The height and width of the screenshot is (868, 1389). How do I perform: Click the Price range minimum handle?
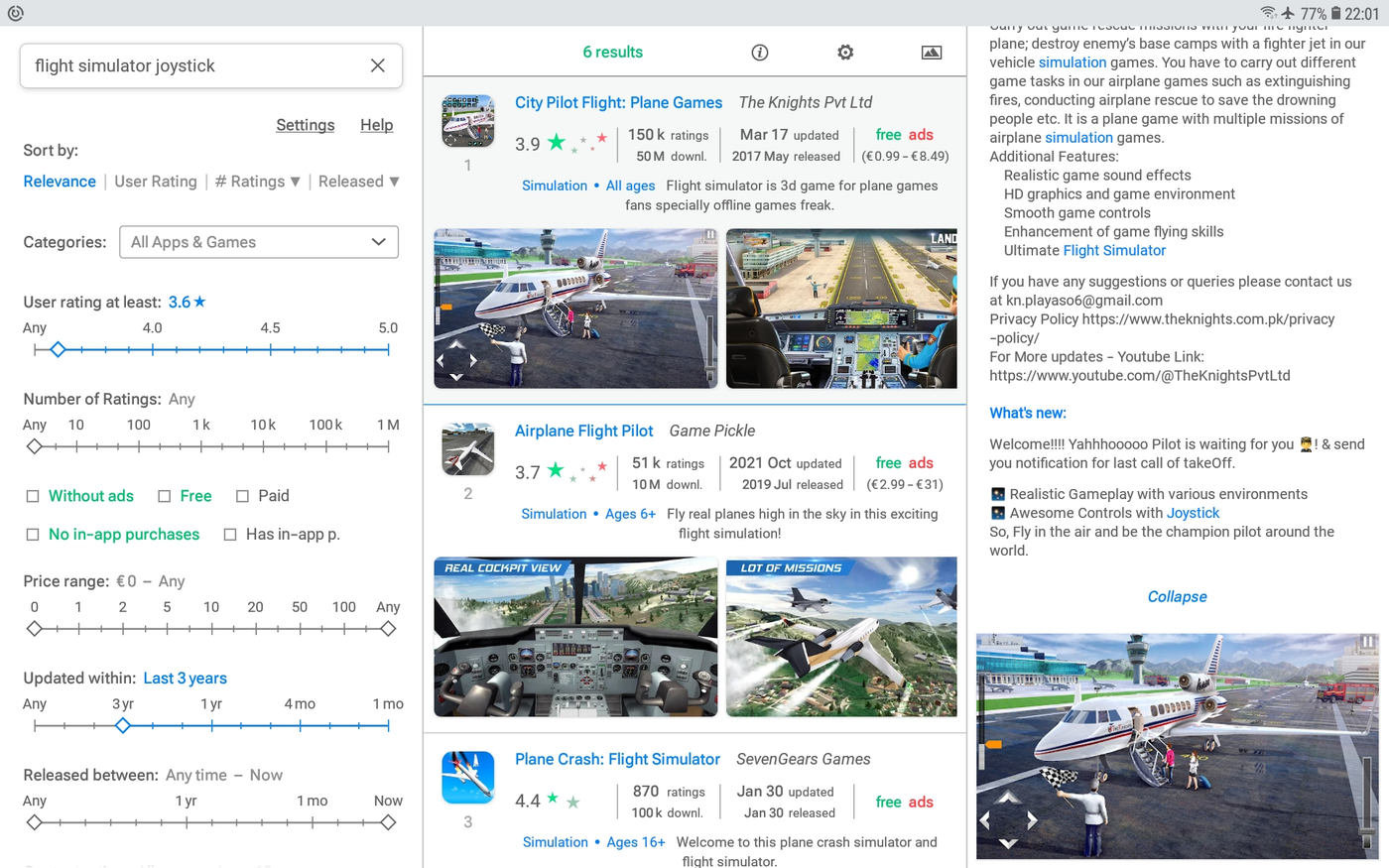click(x=35, y=628)
